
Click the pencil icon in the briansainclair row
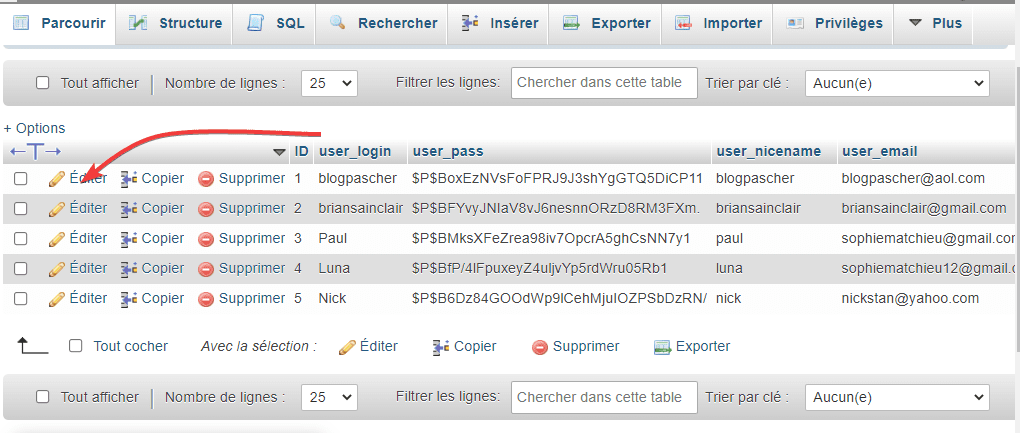[57, 209]
